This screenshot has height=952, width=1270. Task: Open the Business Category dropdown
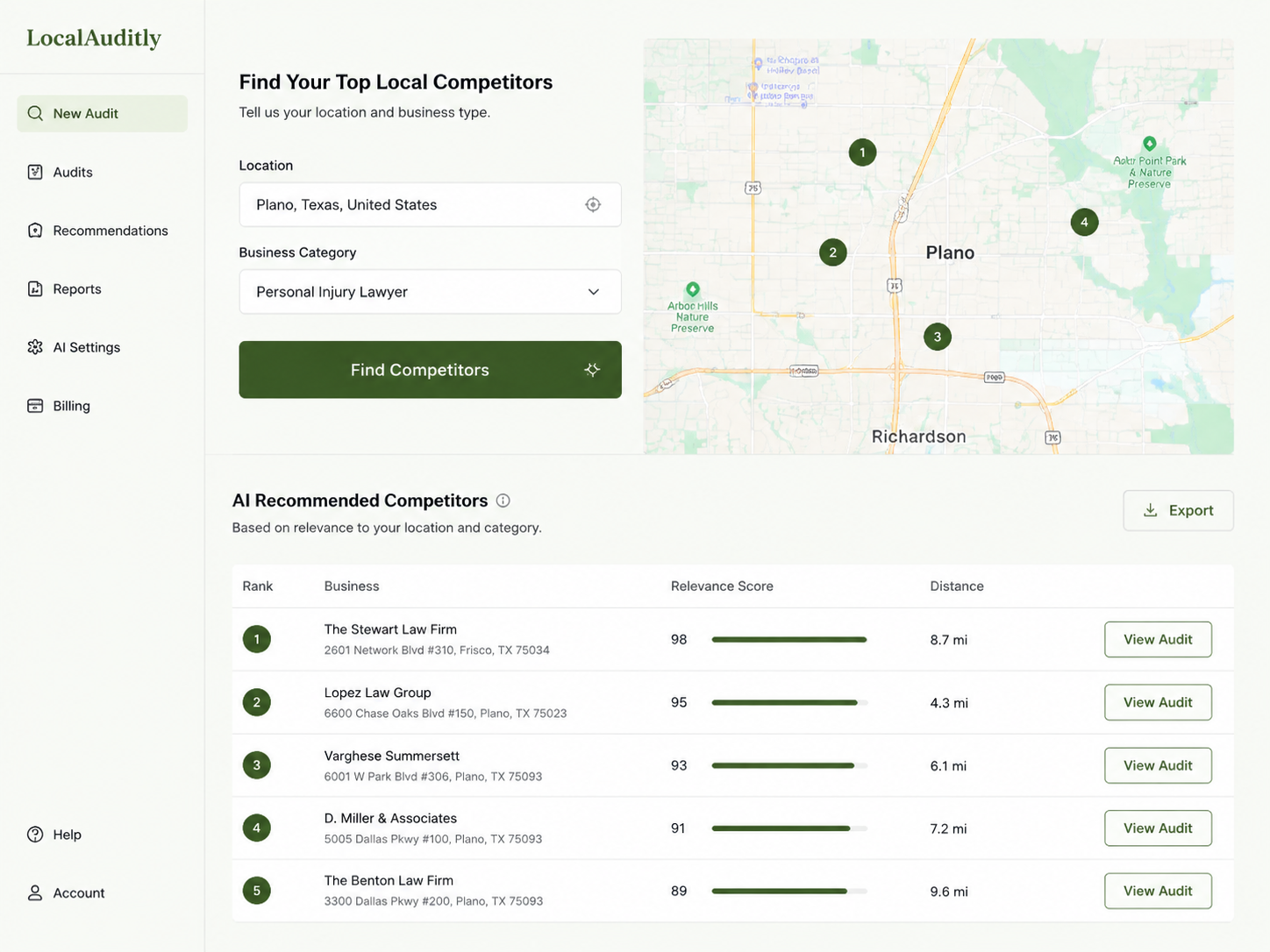point(430,292)
